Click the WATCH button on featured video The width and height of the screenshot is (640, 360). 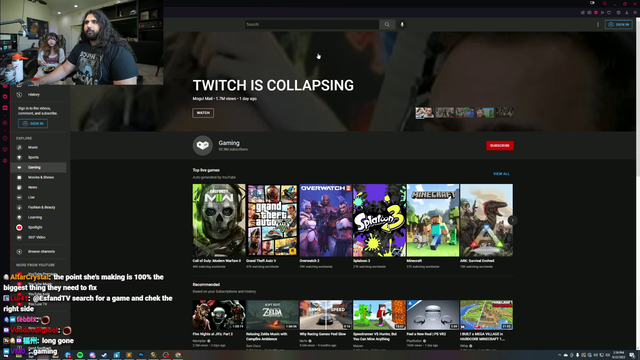[x=203, y=113]
